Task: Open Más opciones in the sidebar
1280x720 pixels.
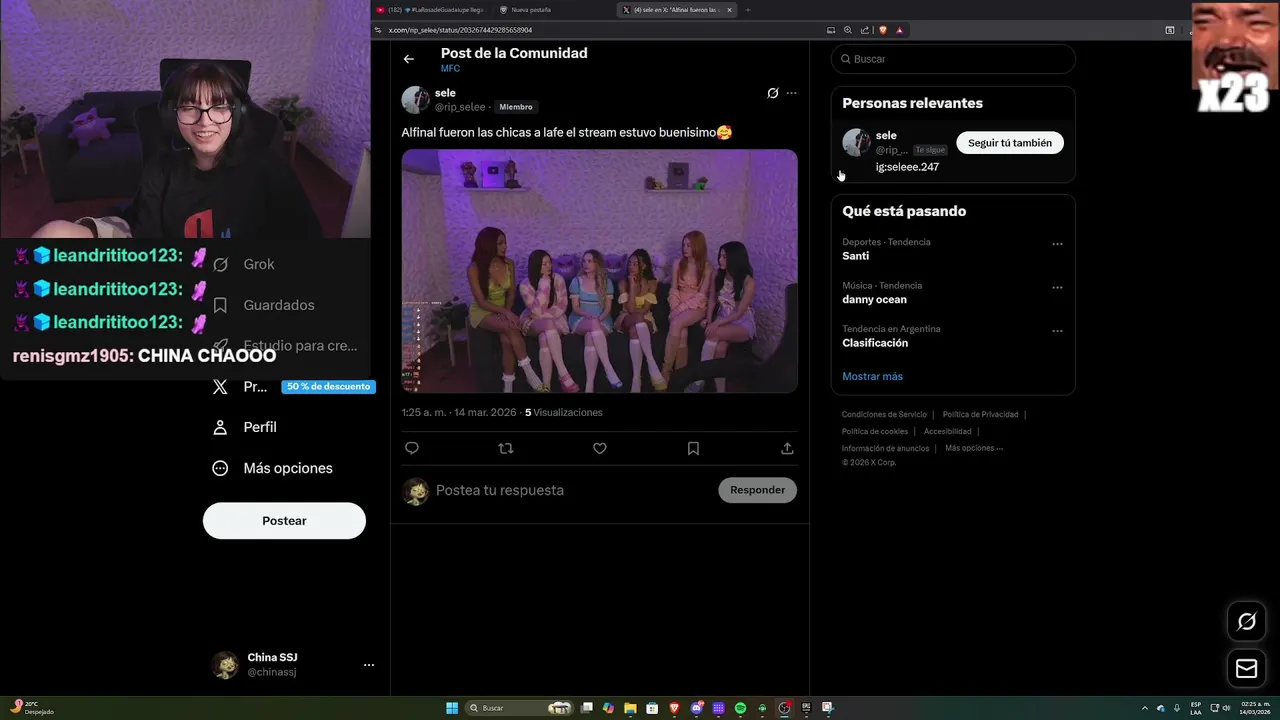Action: [273, 468]
